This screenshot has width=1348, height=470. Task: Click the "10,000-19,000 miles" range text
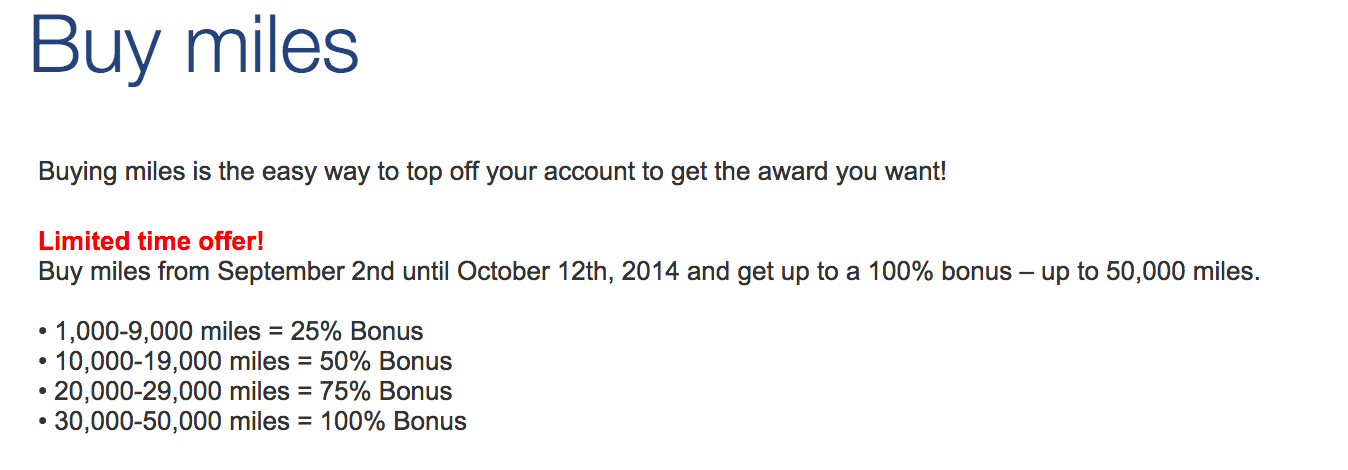pyautogui.click(x=165, y=361)
